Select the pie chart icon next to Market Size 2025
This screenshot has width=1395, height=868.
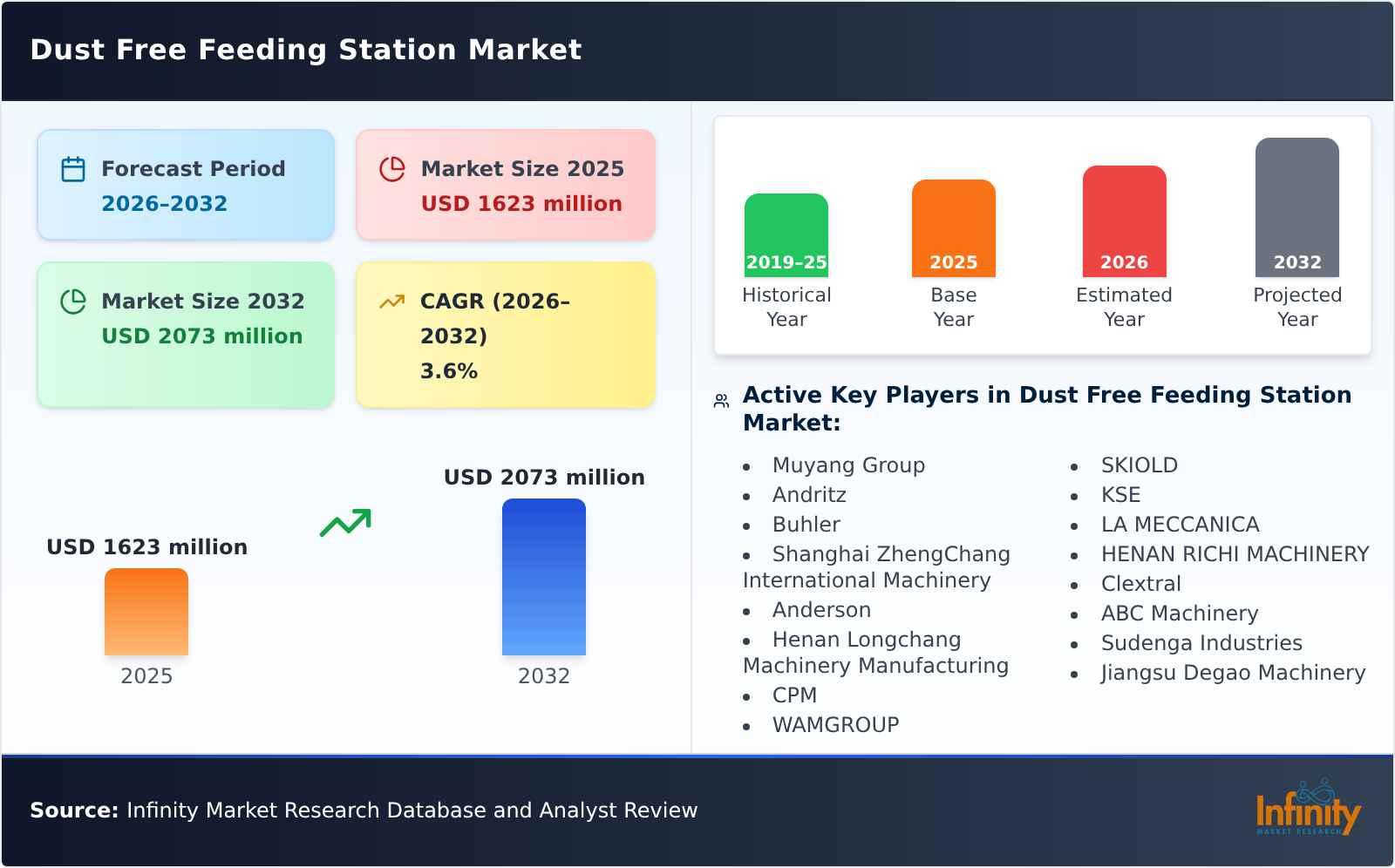pos(392,168)
